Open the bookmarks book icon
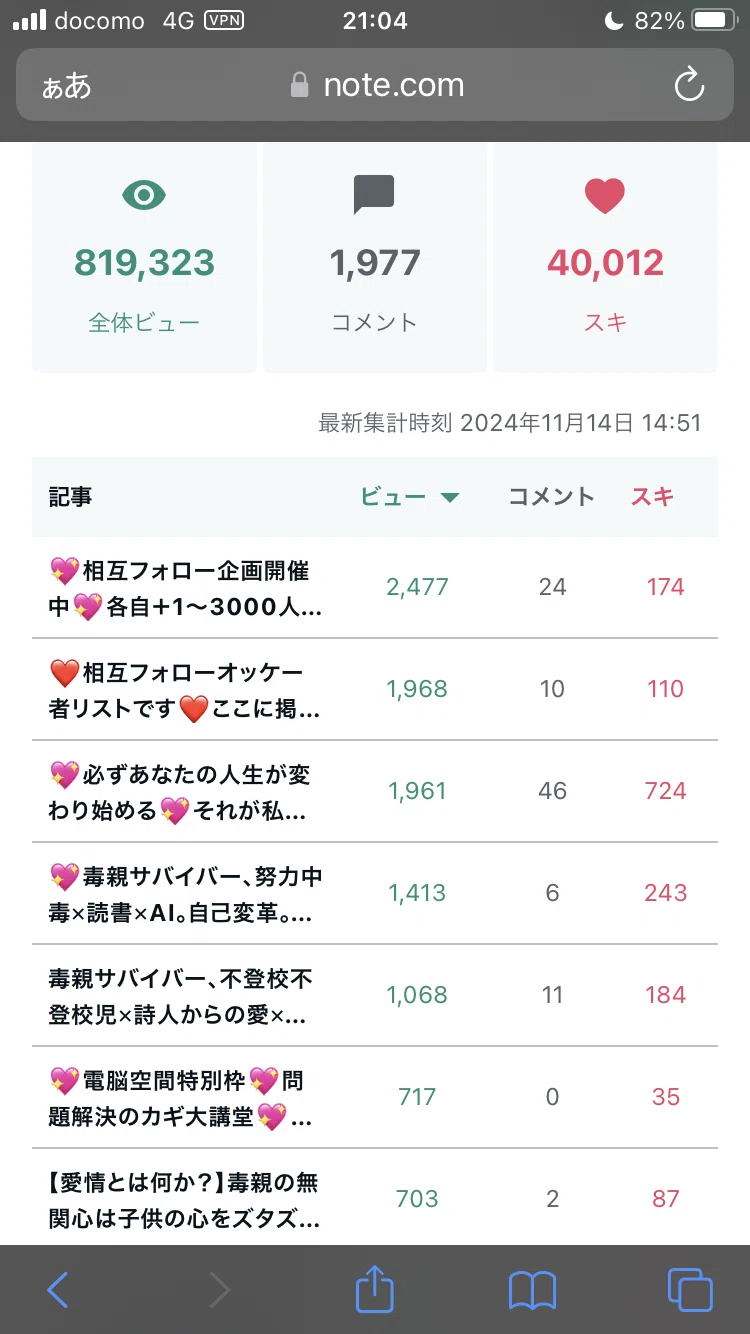 (532, 1291)
